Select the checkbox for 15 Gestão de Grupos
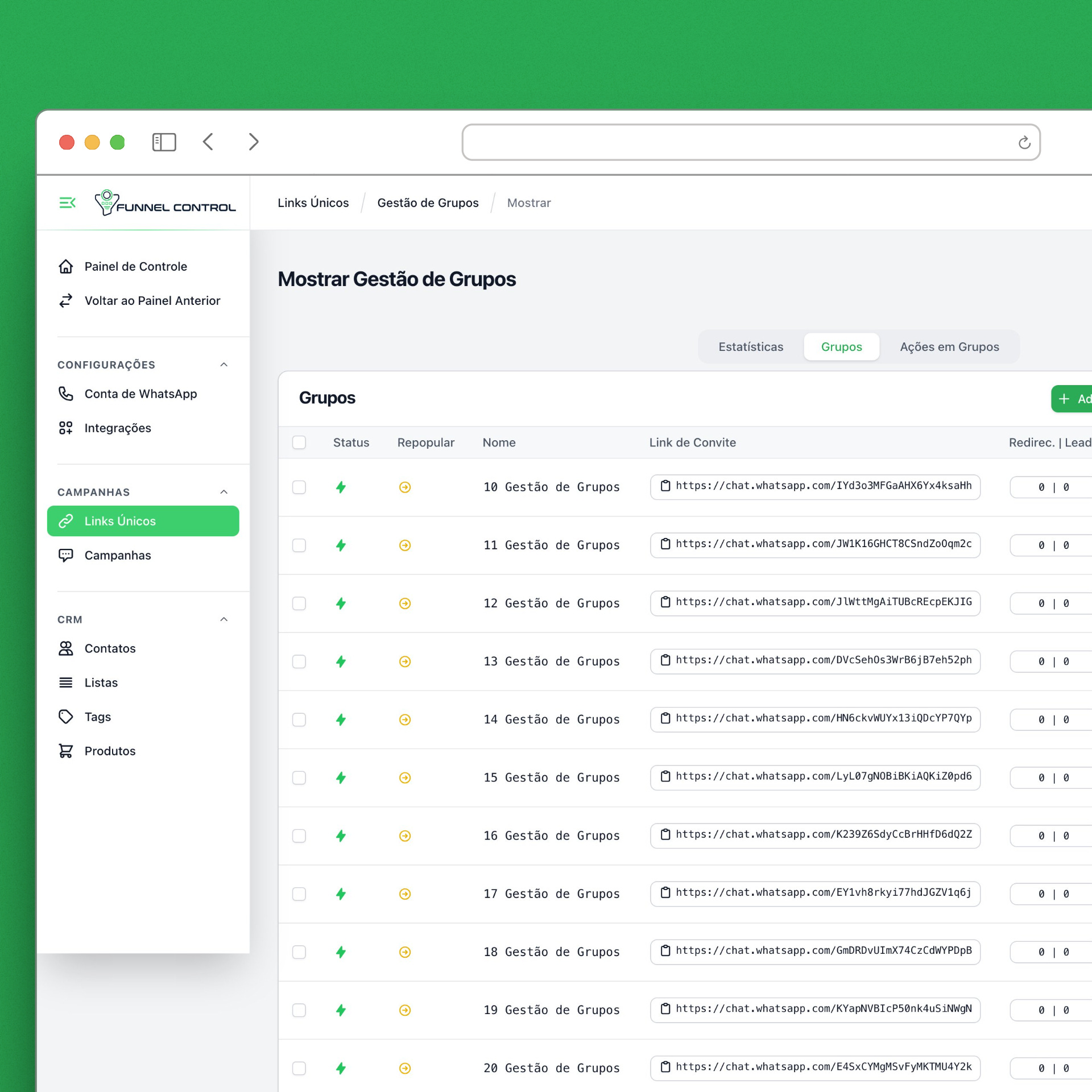This screenshot has height=1092, width=1092. pyautogui.click(x=299, y=777)
